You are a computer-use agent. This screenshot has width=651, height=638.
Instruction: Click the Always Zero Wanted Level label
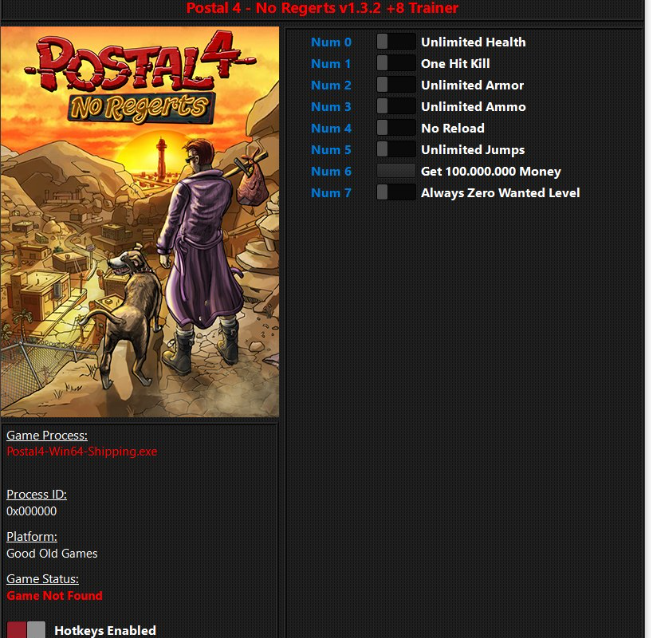[x=500, y=193]
